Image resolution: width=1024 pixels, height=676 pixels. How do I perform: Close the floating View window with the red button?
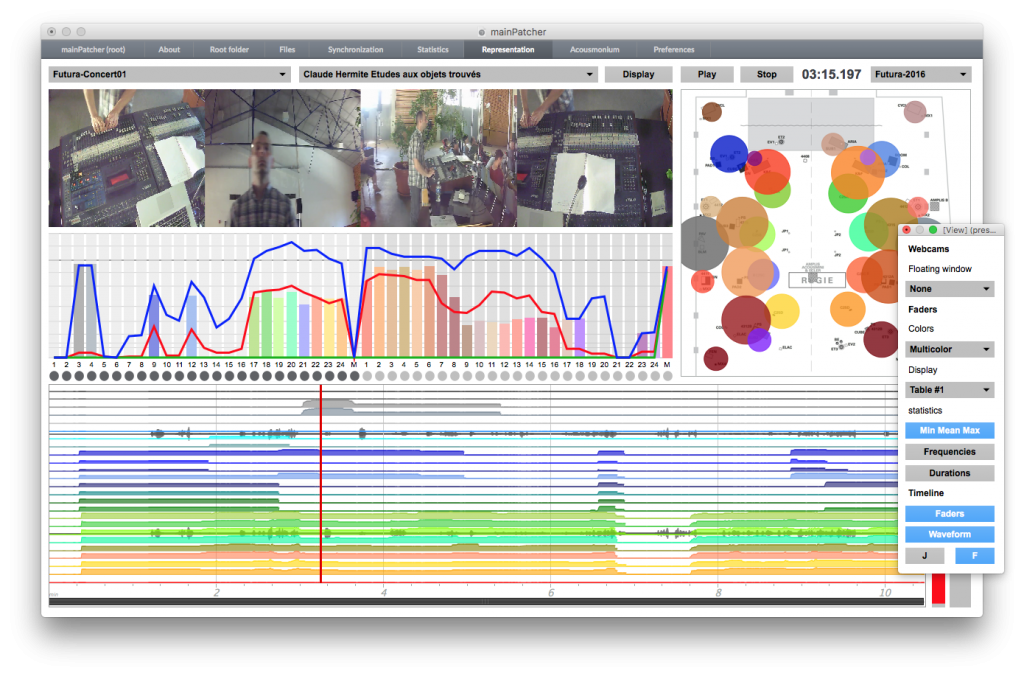[906, 230]
